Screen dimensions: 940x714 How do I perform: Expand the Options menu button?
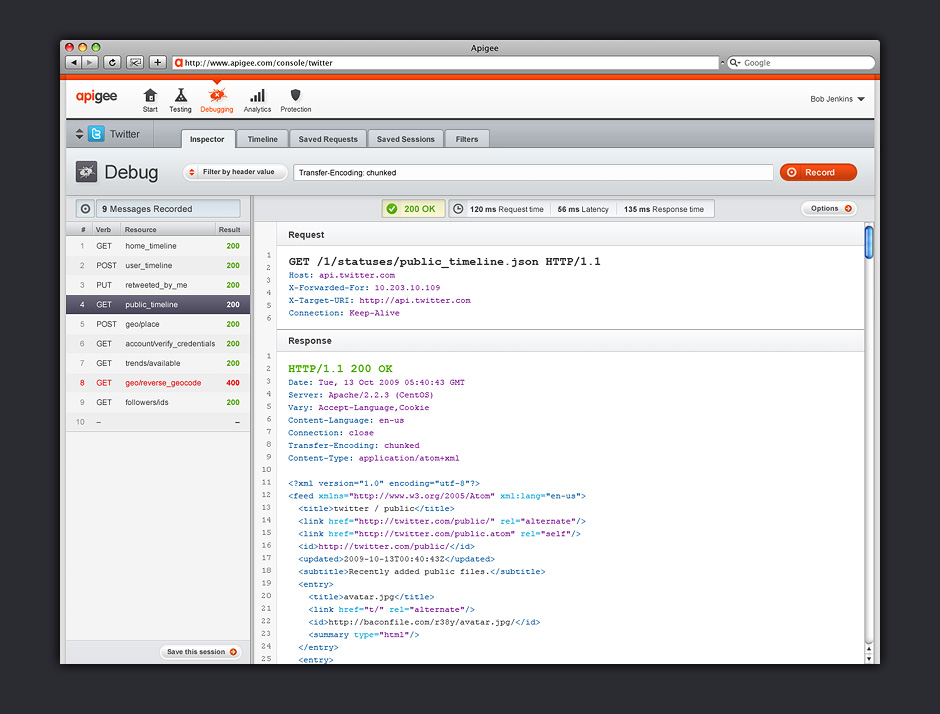click(x=829, y=209)
